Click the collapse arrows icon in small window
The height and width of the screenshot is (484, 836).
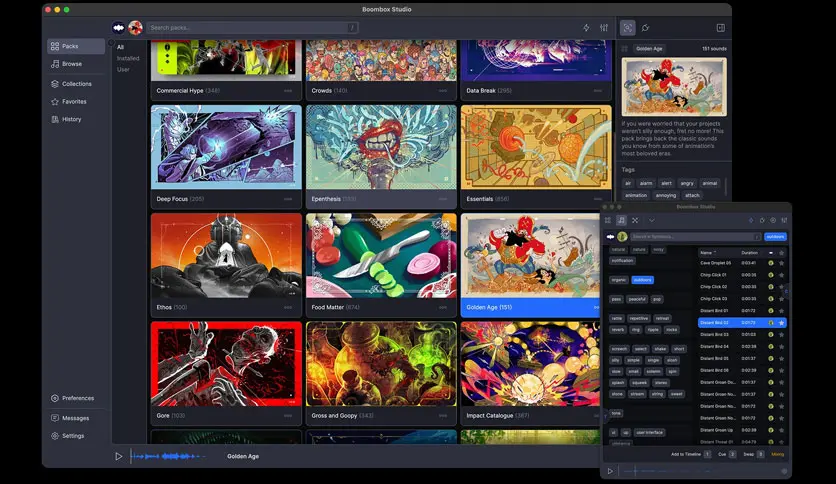(635, 220)
